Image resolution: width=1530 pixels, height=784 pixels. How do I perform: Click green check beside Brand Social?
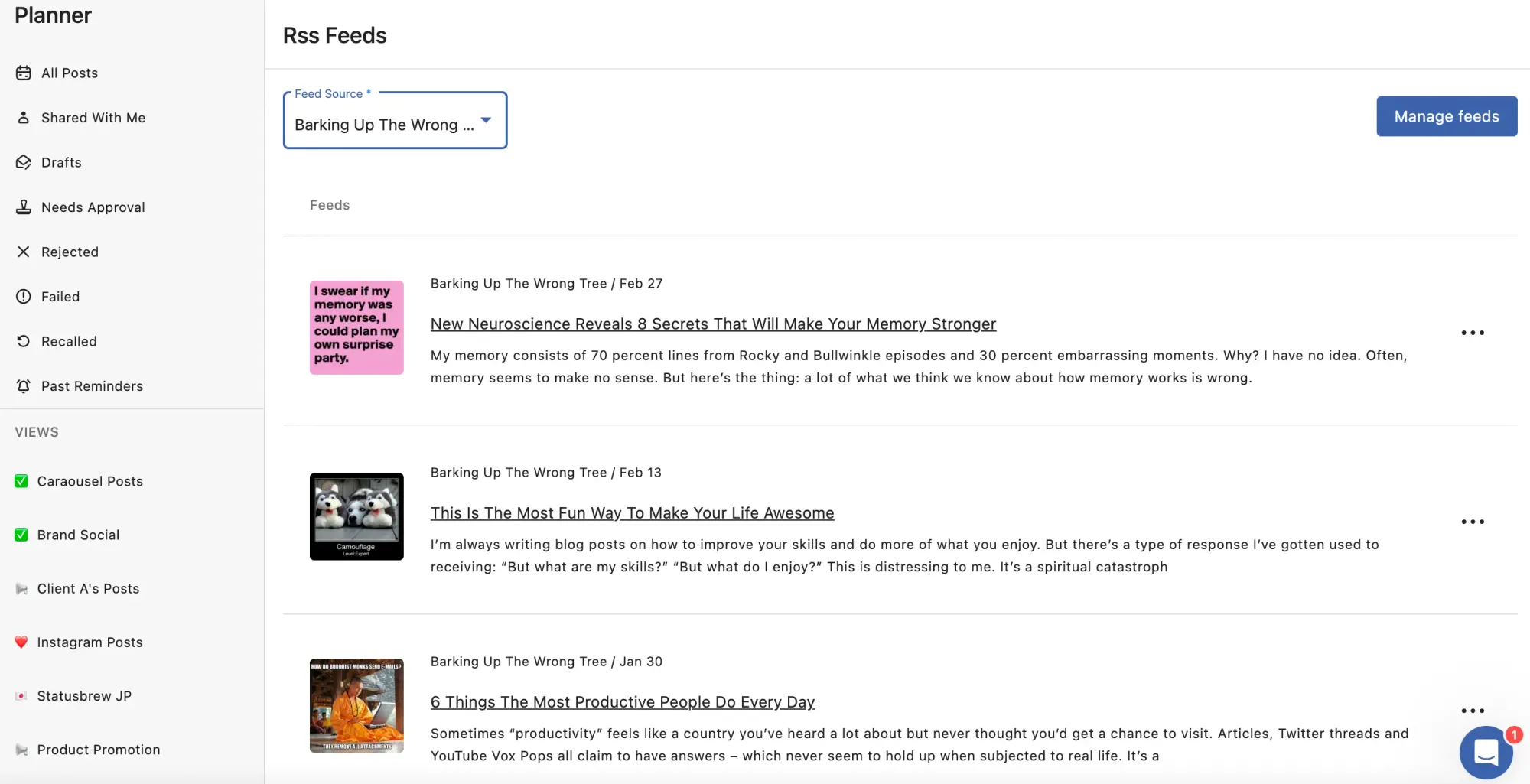click(21, 535)
